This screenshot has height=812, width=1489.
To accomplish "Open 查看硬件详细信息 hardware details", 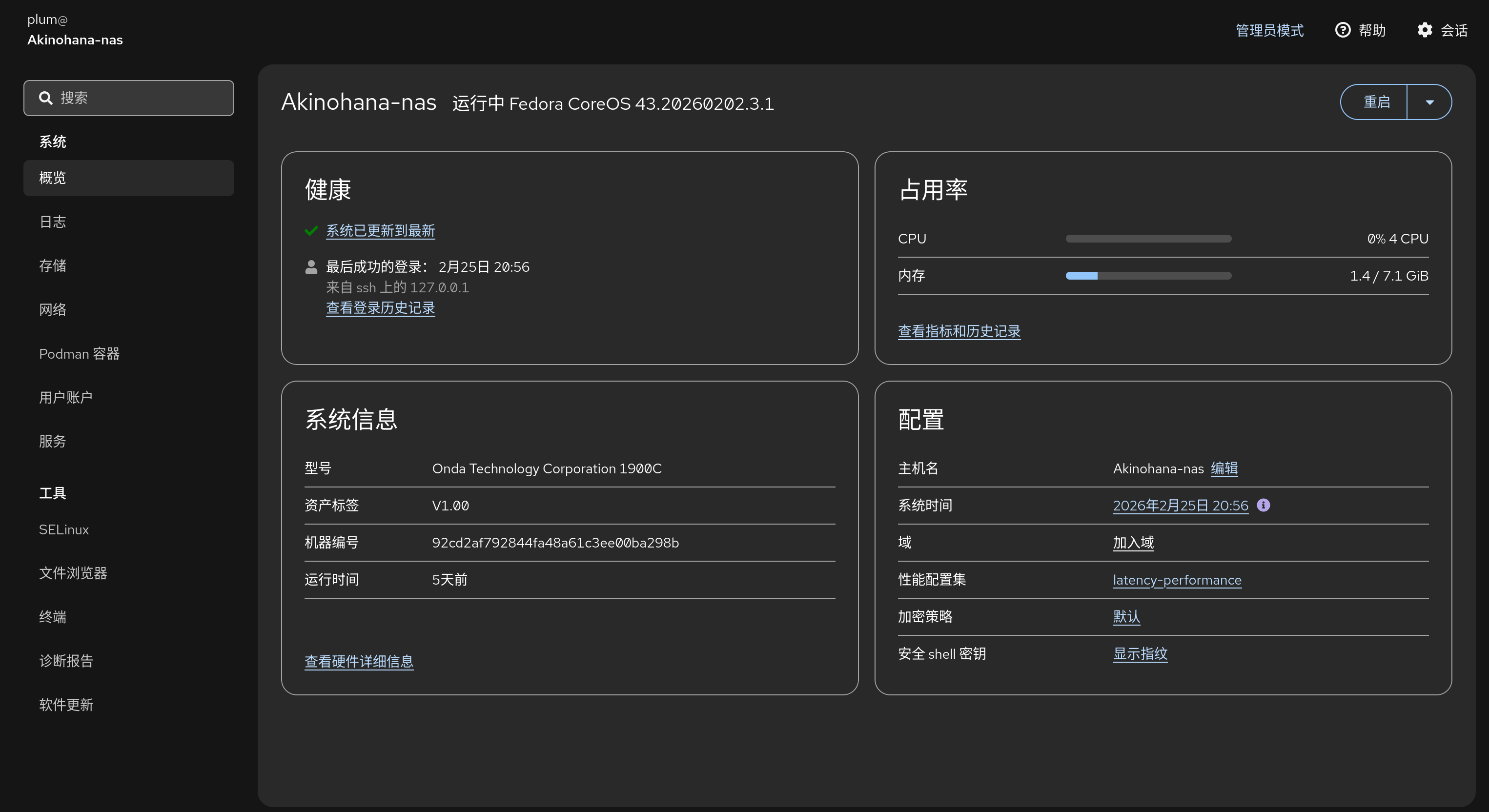I will (x=359, y=661).
